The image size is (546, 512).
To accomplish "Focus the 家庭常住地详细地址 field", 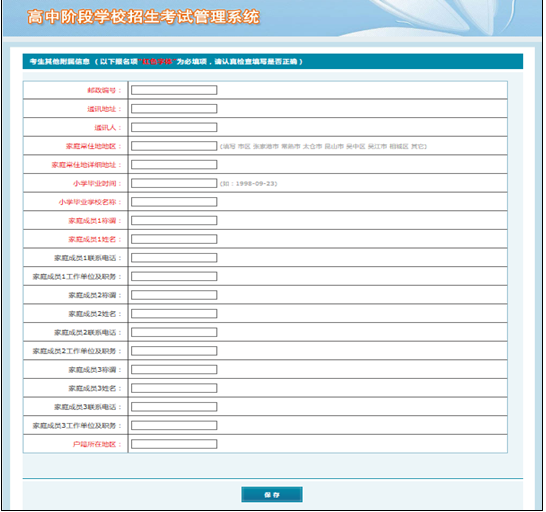I will 174,165.
